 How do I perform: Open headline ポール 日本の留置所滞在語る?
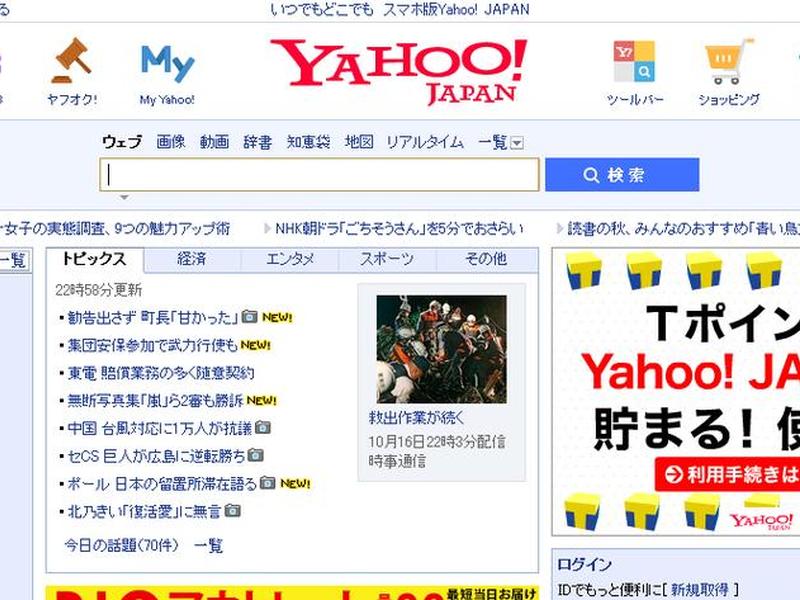[x=162, y=483]
